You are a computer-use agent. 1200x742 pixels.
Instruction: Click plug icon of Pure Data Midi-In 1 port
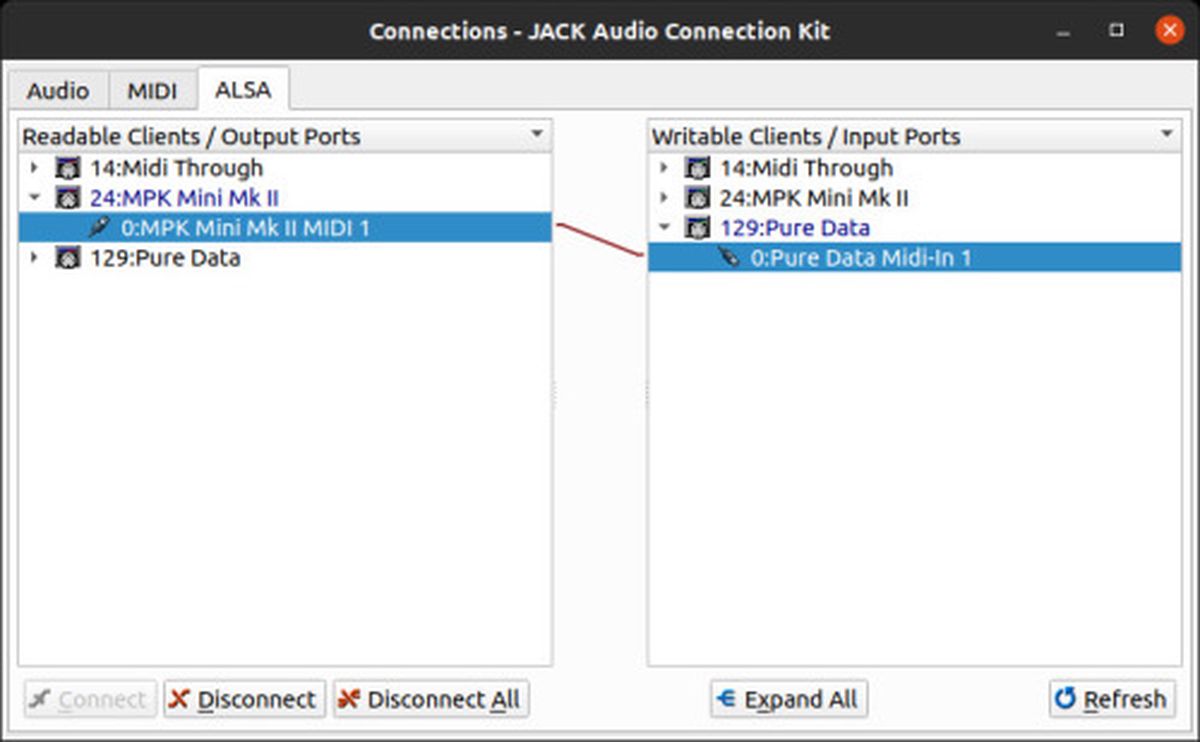[x=729, y=258]
